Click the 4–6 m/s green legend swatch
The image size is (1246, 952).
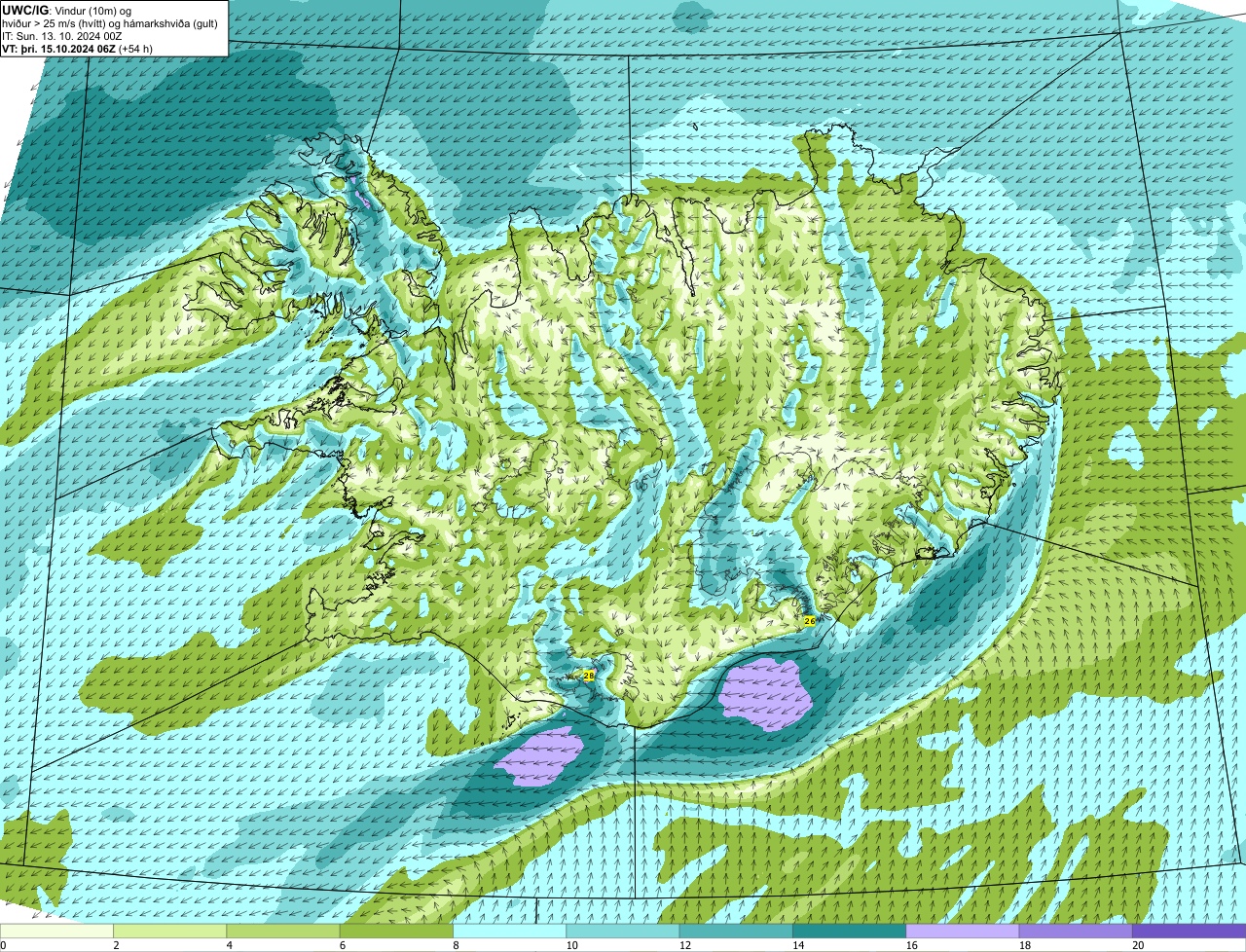(x=283, y=932)
